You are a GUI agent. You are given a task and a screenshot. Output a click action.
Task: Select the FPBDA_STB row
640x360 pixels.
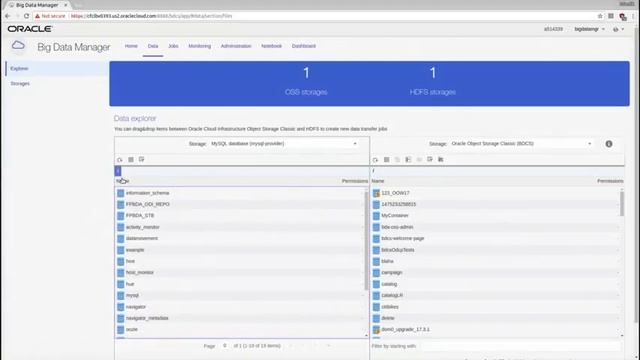click(240, 216)
